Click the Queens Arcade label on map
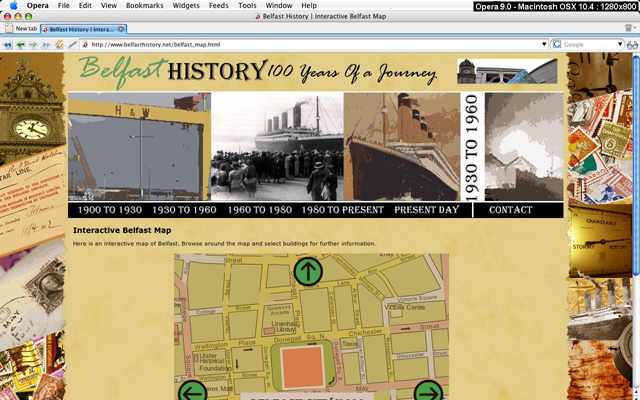 coord(280,310)
